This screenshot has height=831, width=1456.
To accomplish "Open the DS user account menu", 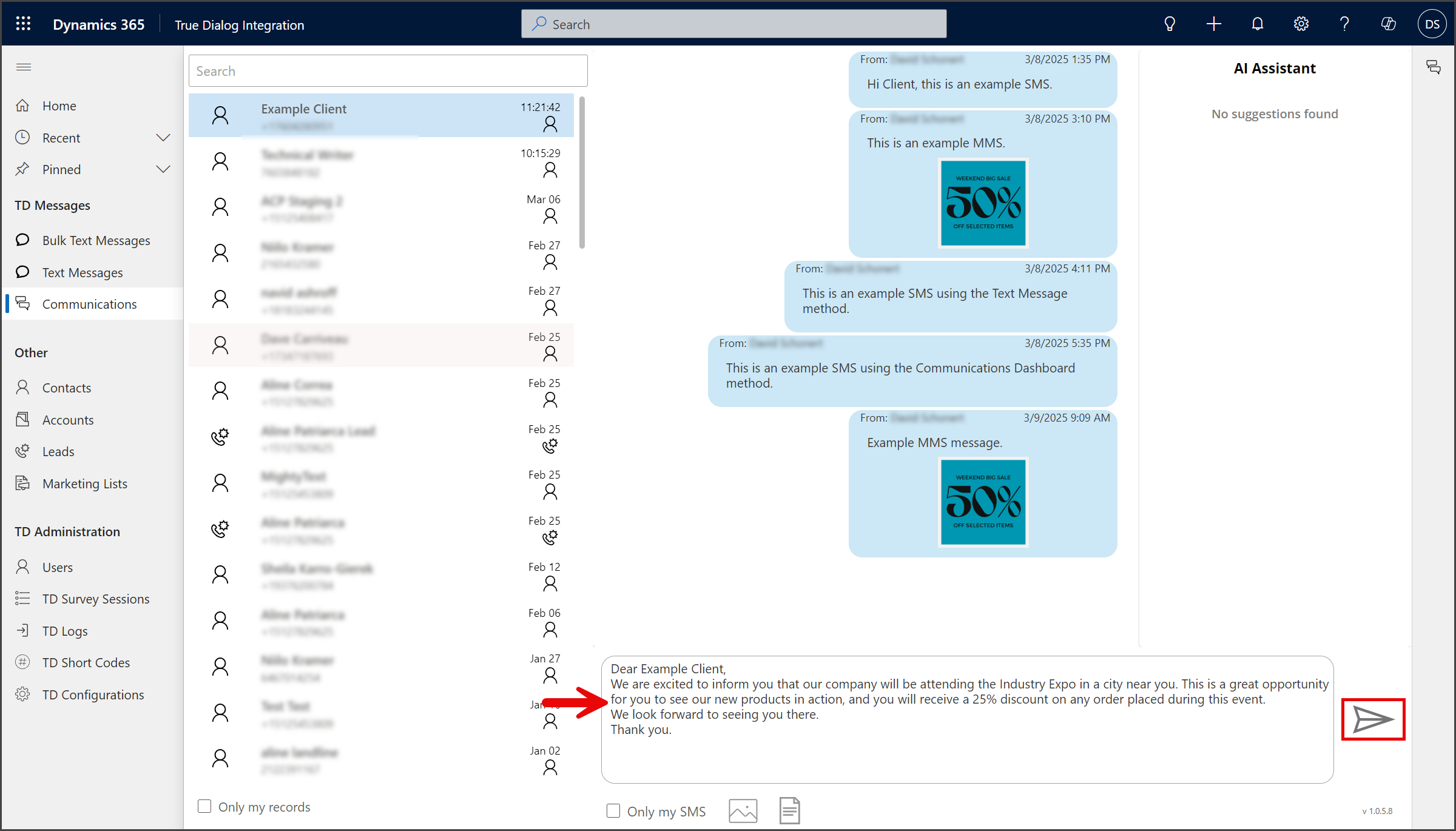I will (x=1432, y=24).
